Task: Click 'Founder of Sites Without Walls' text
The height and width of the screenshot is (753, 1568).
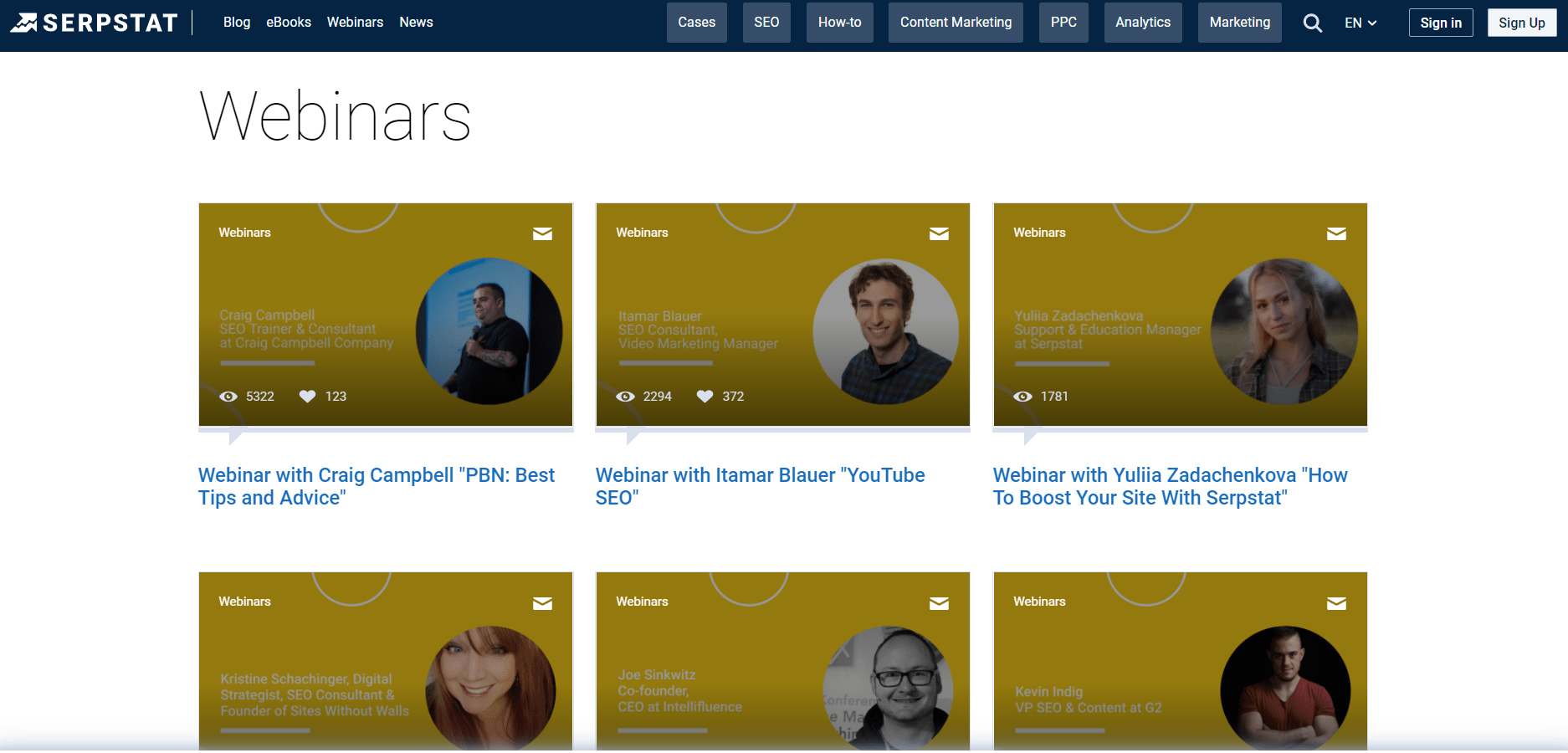Action: pyautogui.click(x=315, y=711)
